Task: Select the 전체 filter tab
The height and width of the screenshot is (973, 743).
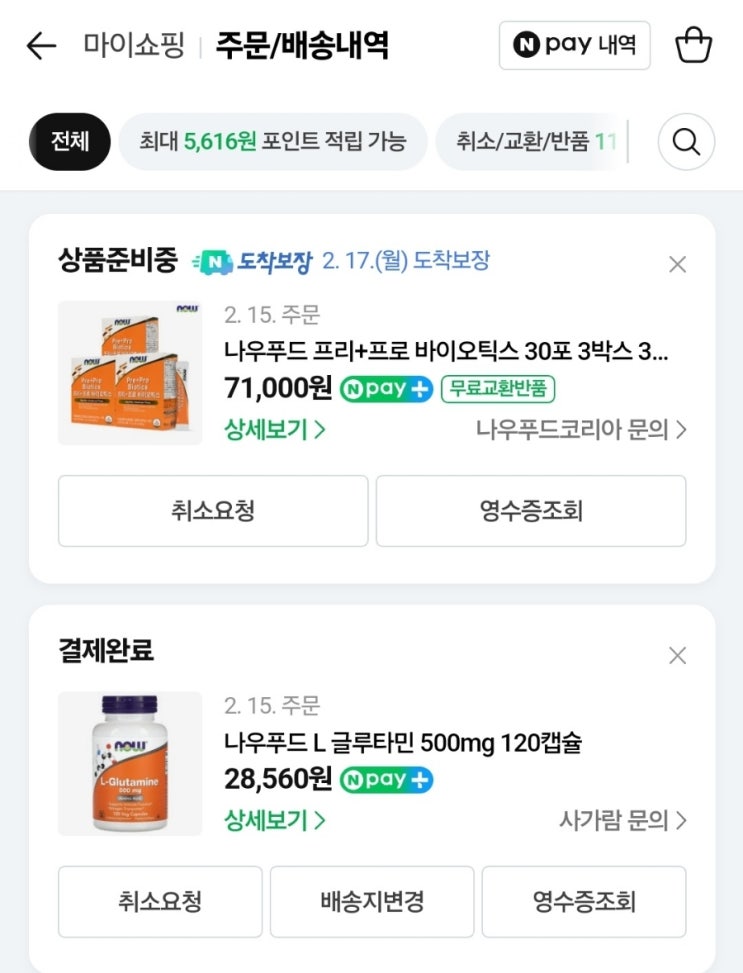Action: pyautogui.click(x=70, y=142)
